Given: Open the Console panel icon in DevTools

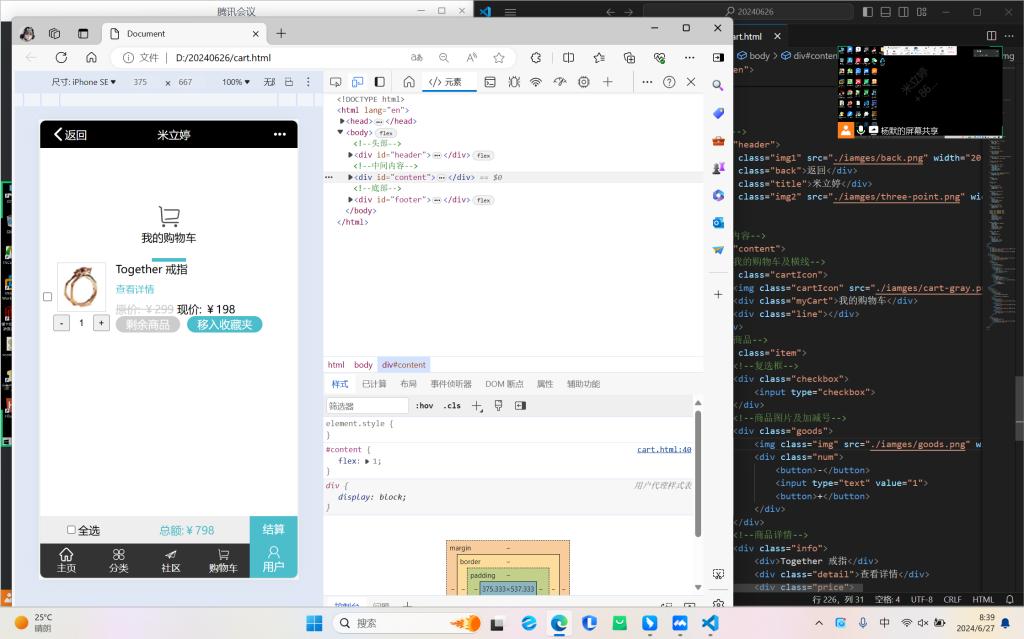Looking at the screenshot, I should 489,82.
